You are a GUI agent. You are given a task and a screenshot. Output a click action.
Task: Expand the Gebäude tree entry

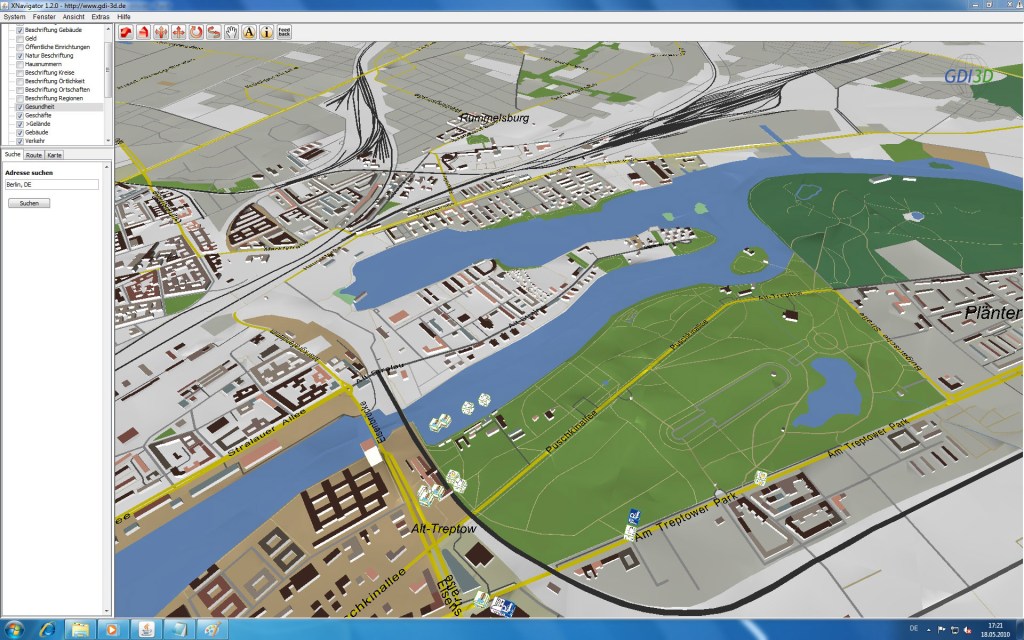35,131
